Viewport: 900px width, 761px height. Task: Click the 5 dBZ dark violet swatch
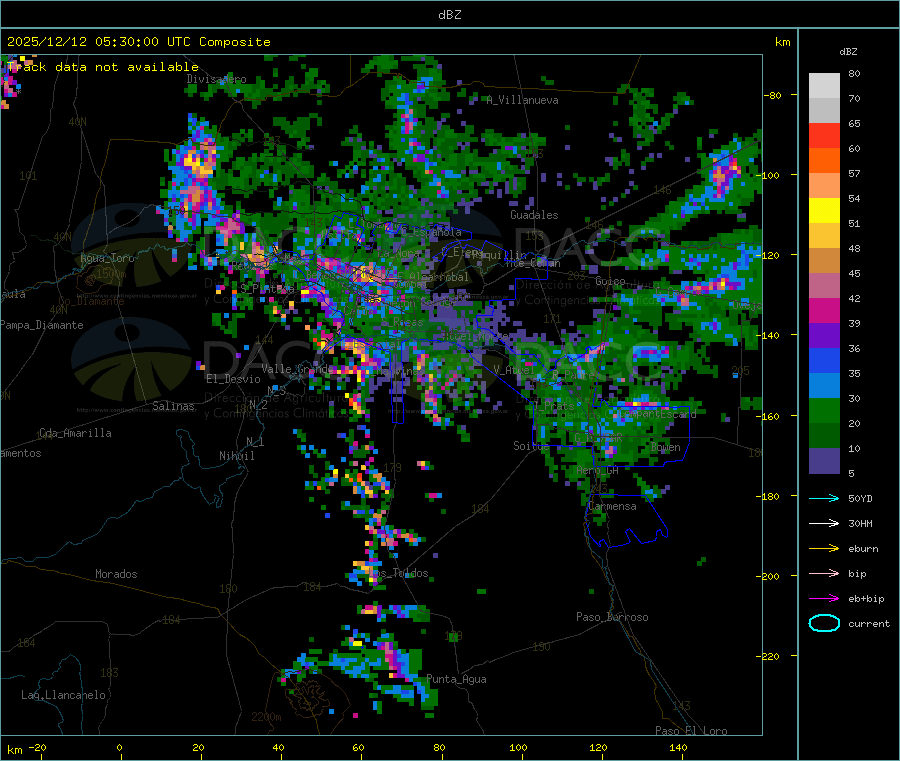[824, 461]
